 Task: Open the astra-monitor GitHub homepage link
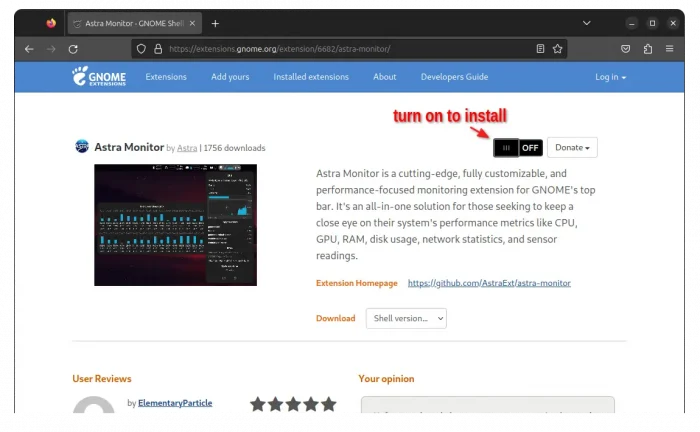[x=489, y=283]
